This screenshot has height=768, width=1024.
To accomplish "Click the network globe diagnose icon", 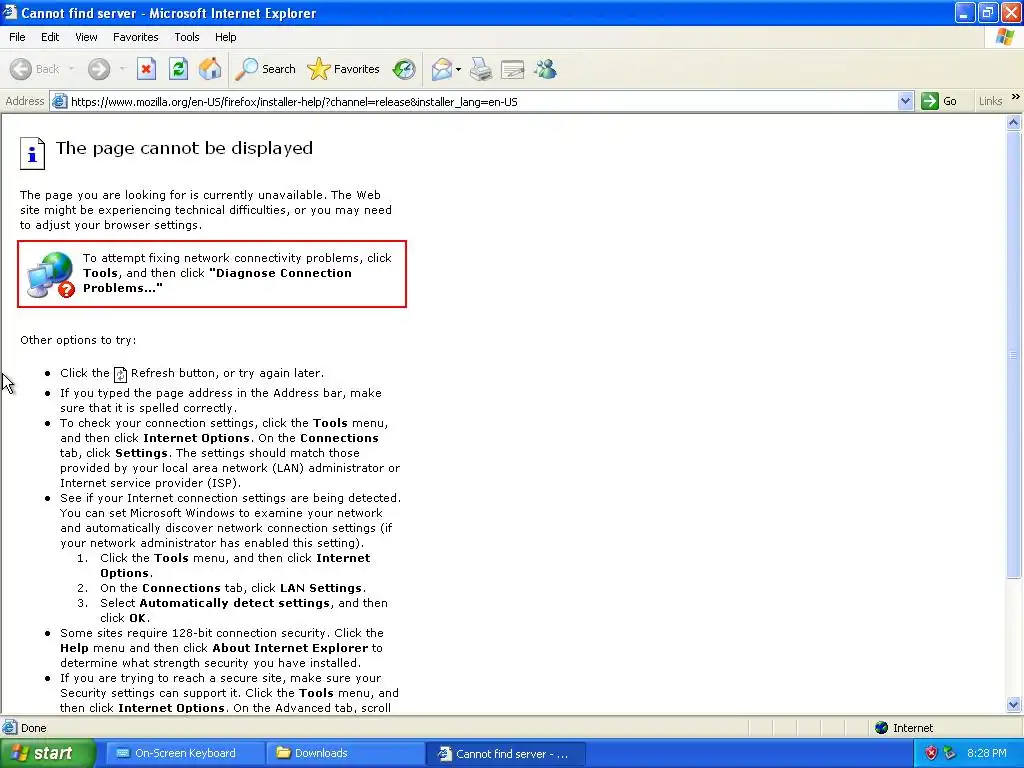I will click(x=50, y=275).
